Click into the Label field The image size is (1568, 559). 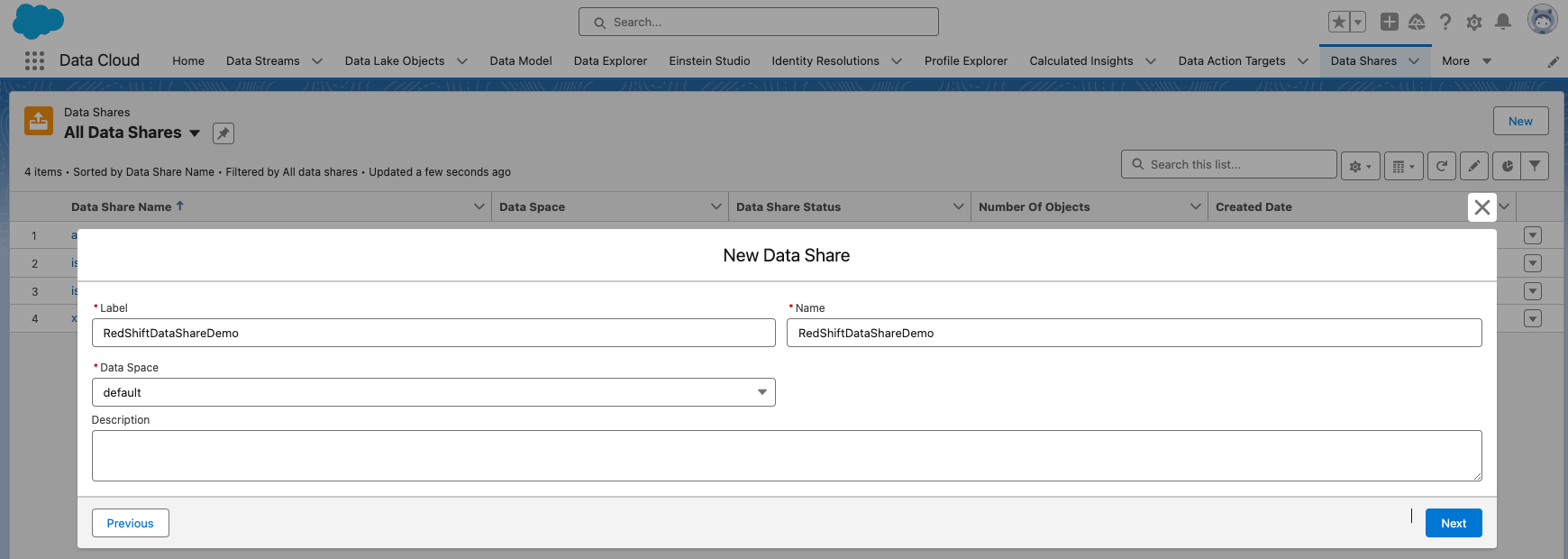(x=433, y=333)
